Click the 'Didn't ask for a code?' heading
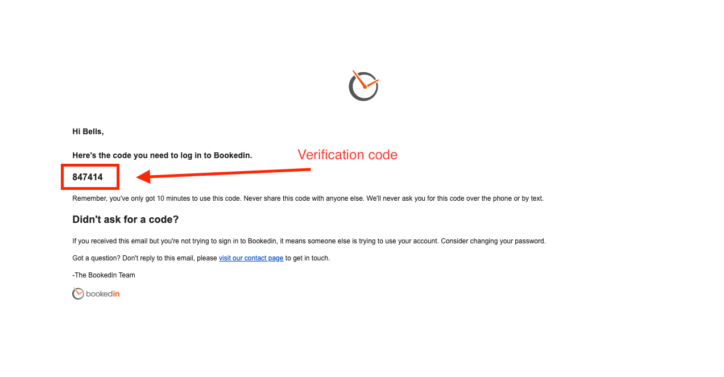 point(125,219)
